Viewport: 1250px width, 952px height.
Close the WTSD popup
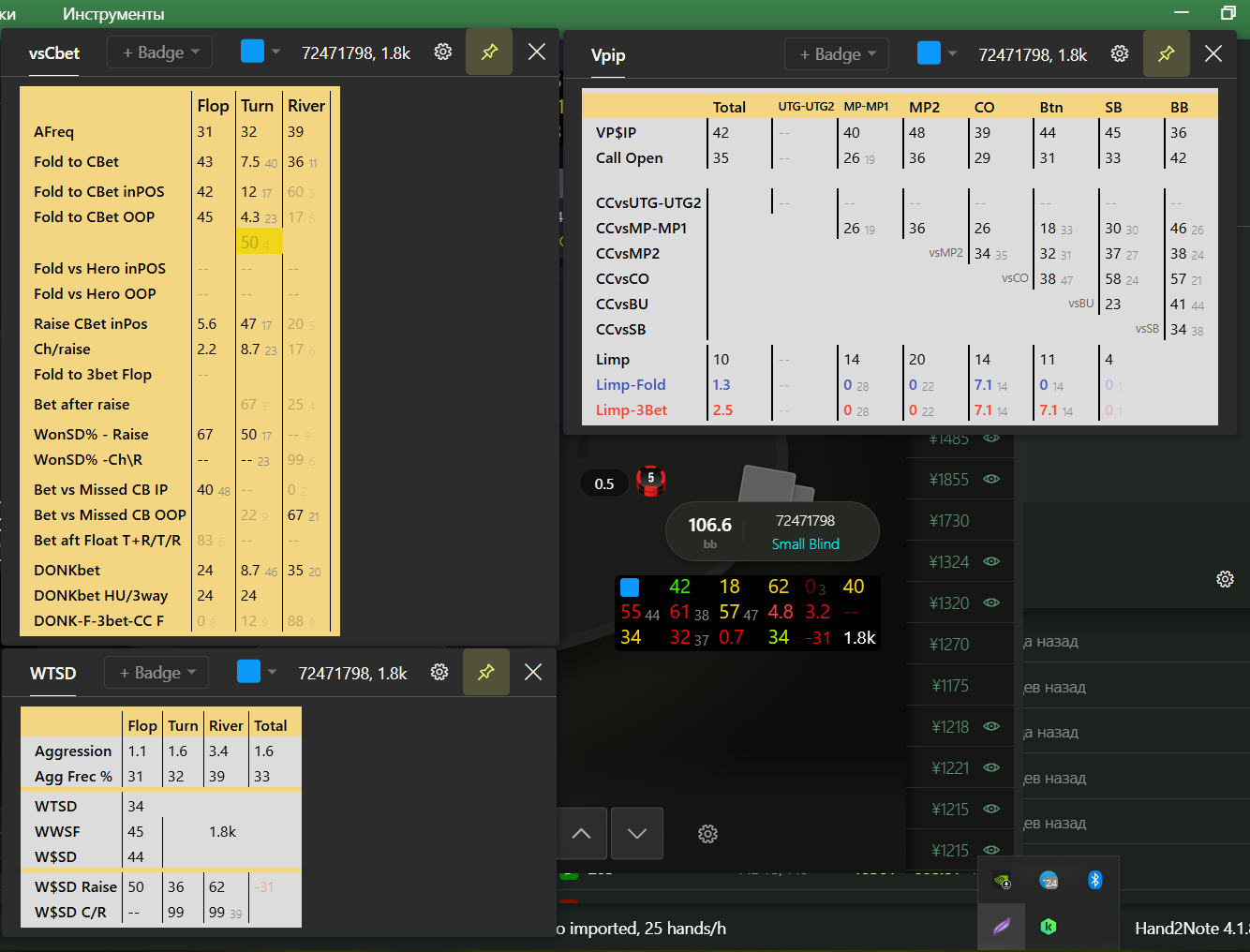533,673
